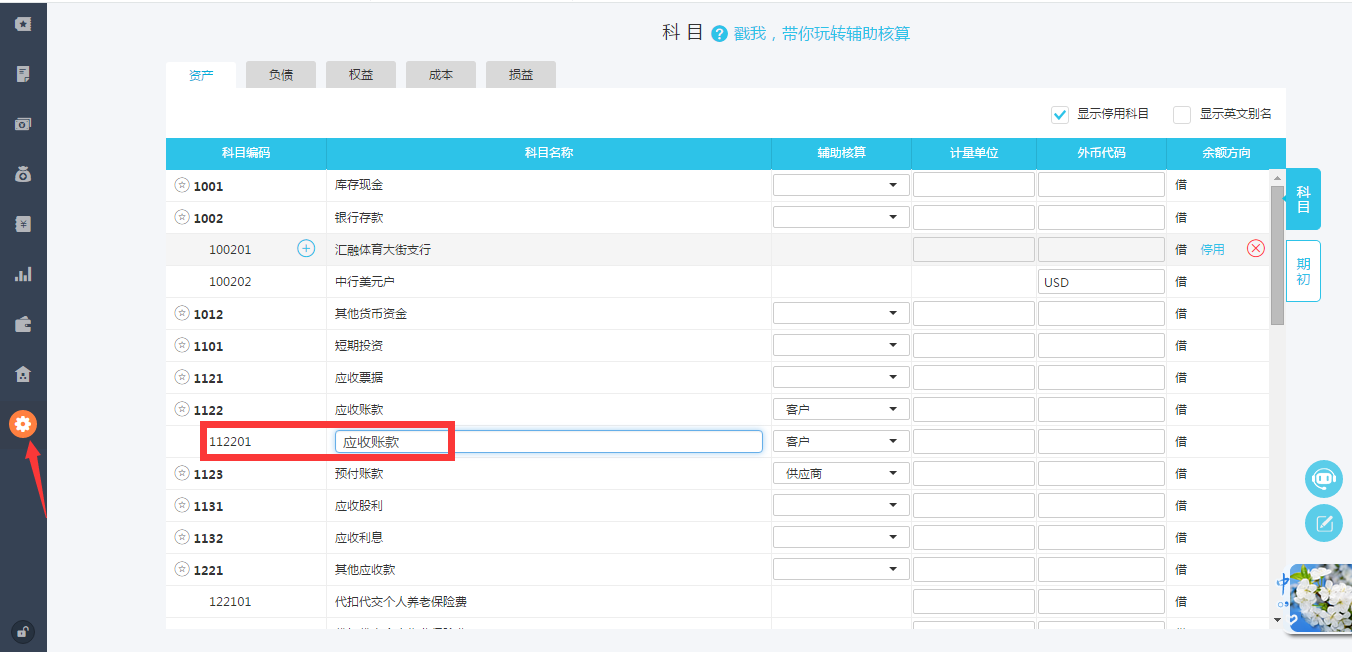Open 客户 dropdown in the 1122 row
The height and width of the screenshot is (652, 1352).
841,409
